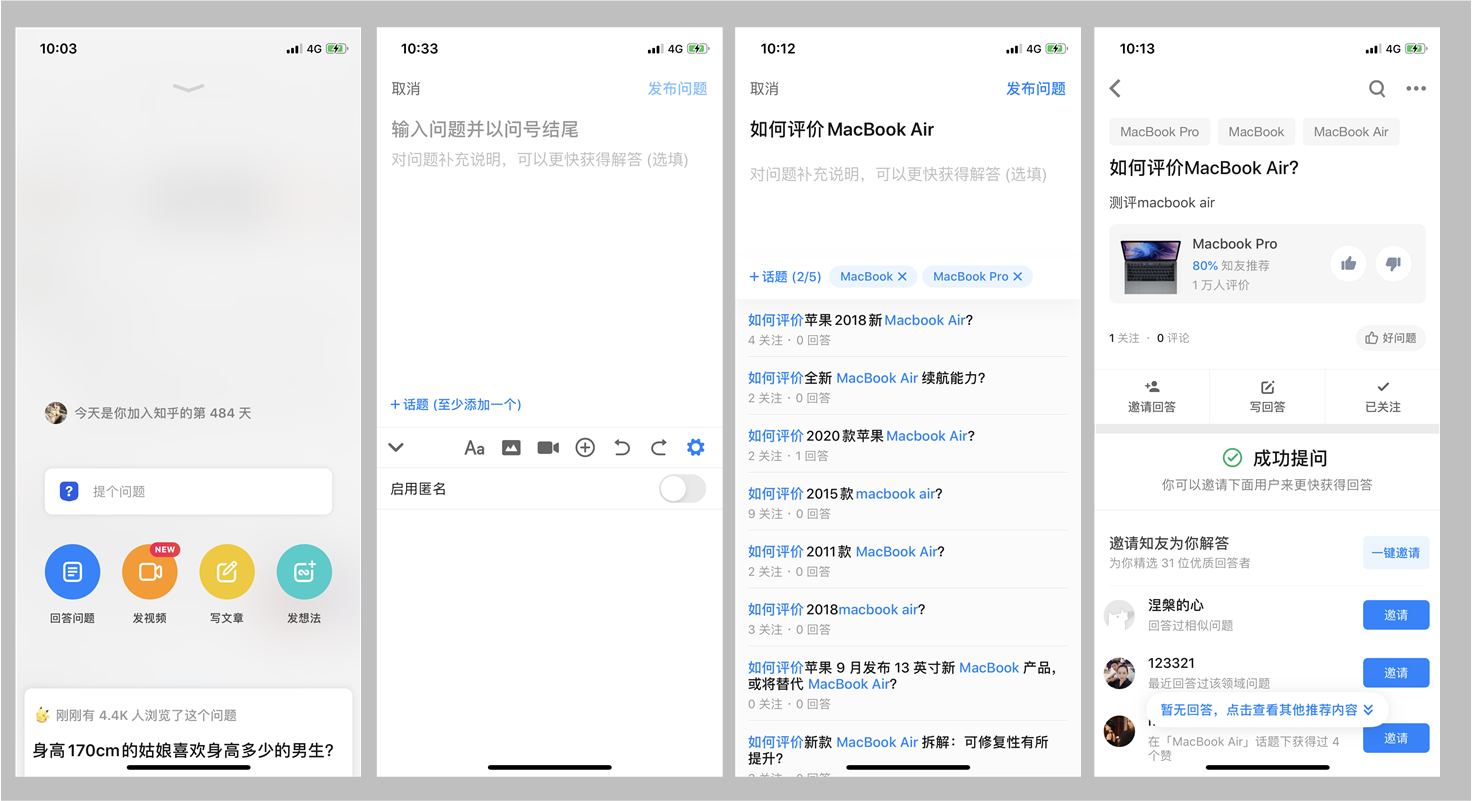Screen dimensions: 1472x801
Task: Select the MacBook topic tag
Action: click(x=1256, y=132)
